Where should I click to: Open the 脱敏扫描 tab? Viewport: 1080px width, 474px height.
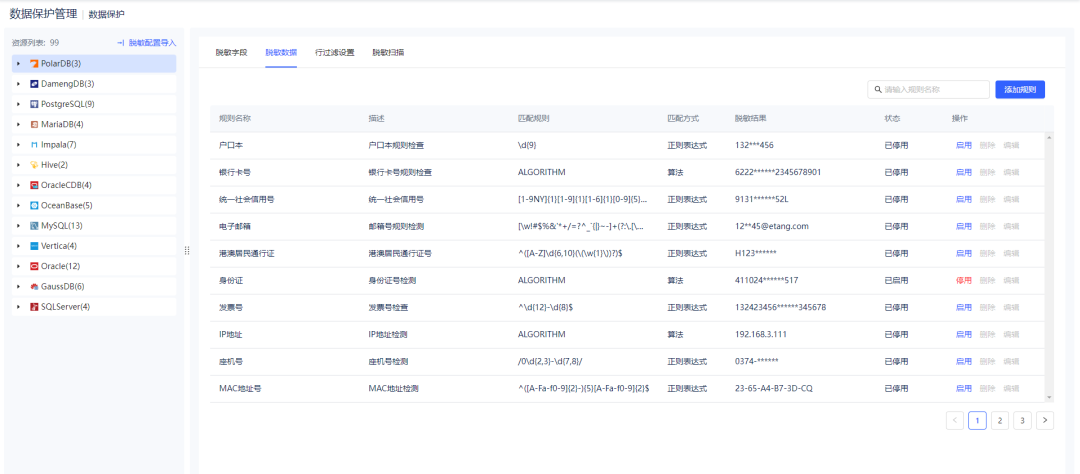(388, 52)
